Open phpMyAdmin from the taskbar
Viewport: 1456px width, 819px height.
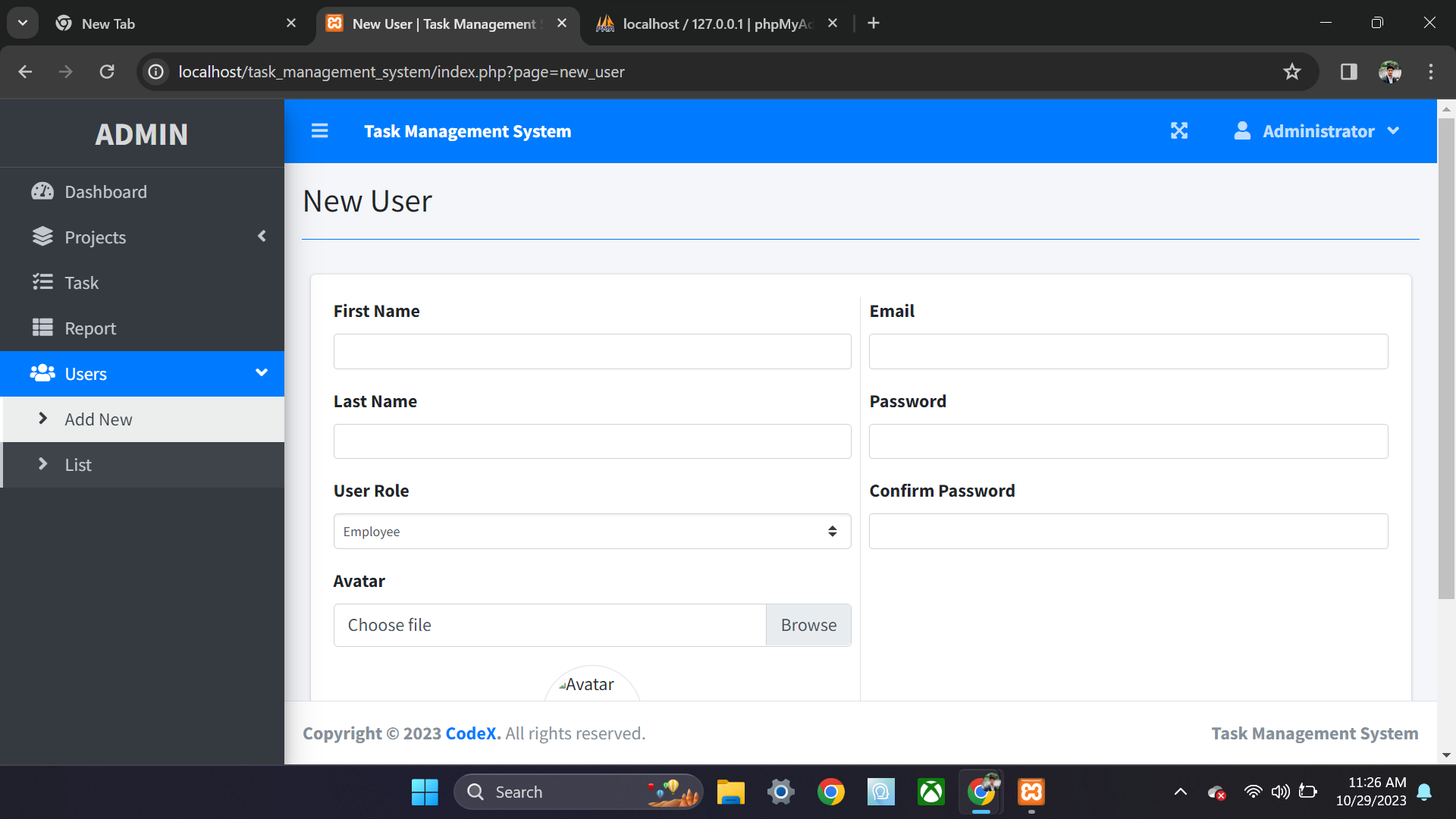[x=1031, y=791]
